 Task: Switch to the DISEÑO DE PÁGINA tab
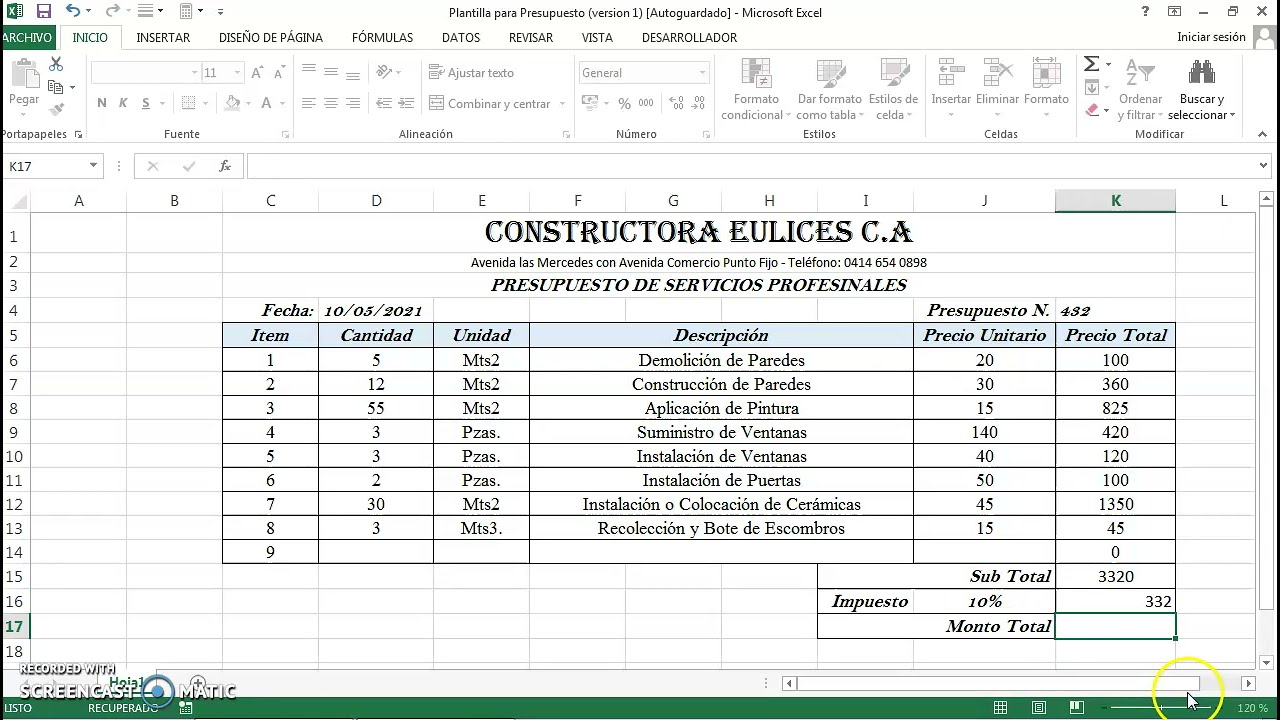pos(270,37)
